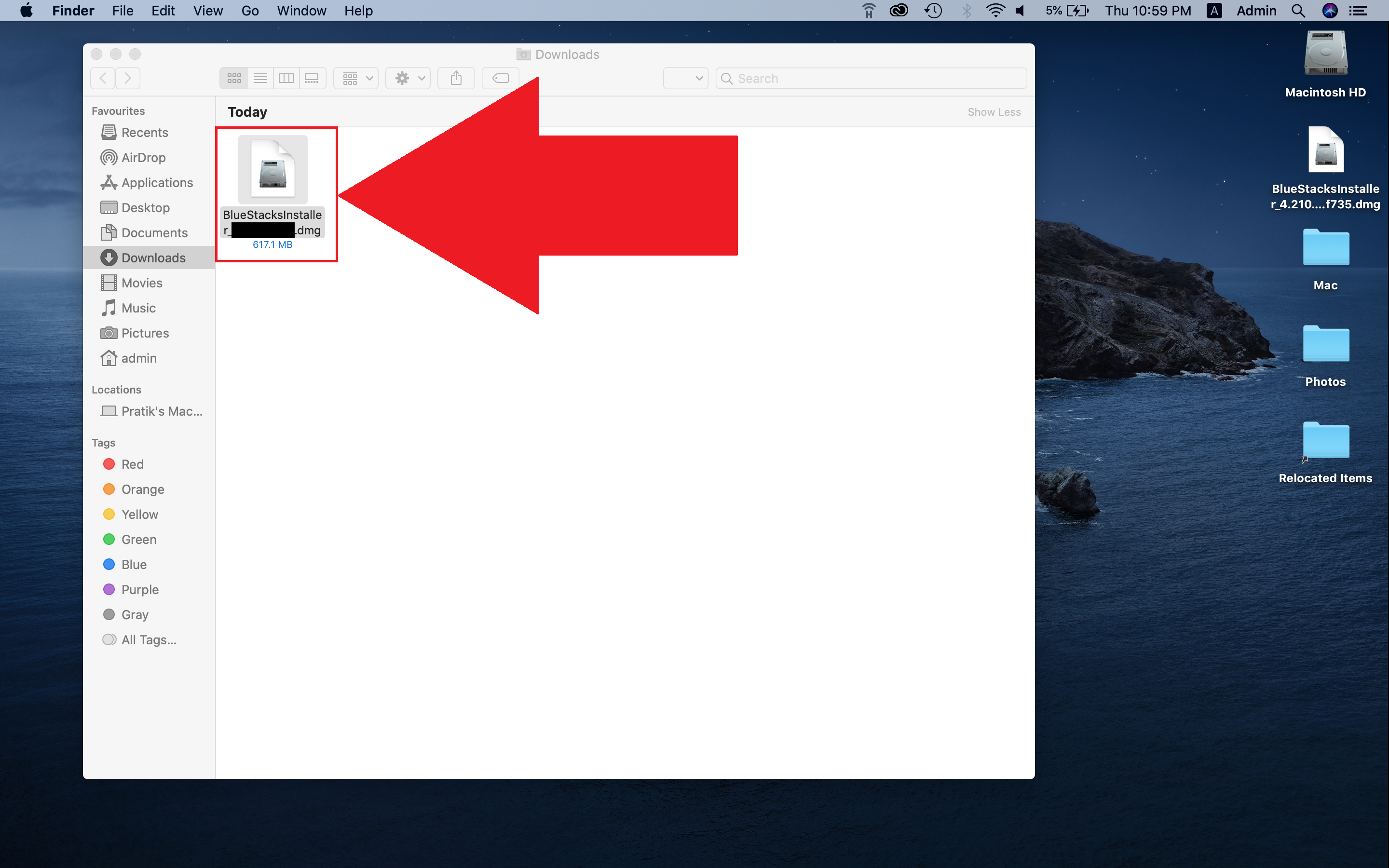The image size is (1389, 868).
Task: Click AirDrop in Favourites sidebar
Action: (143, 157)
